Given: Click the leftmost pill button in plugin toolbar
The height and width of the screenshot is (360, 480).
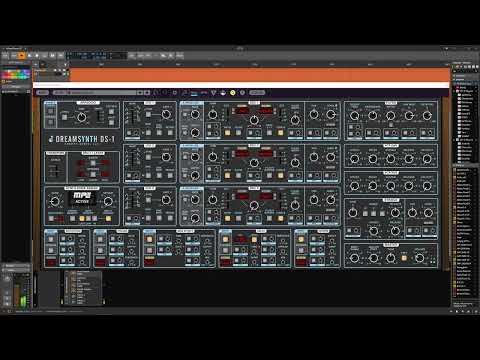Looking at the screenshot, I should pos(42,93).
